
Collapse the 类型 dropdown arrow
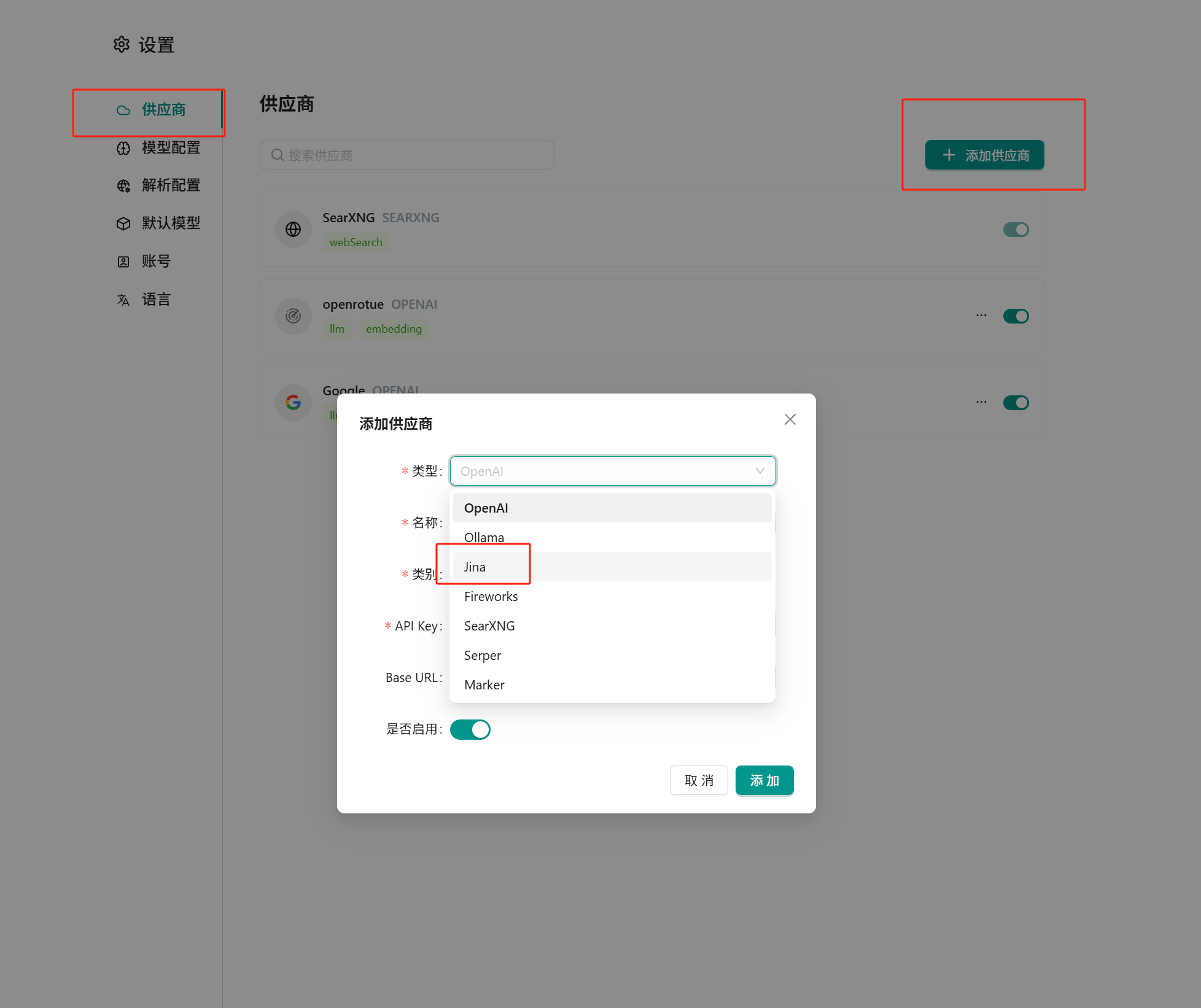(x=760, y=471)
